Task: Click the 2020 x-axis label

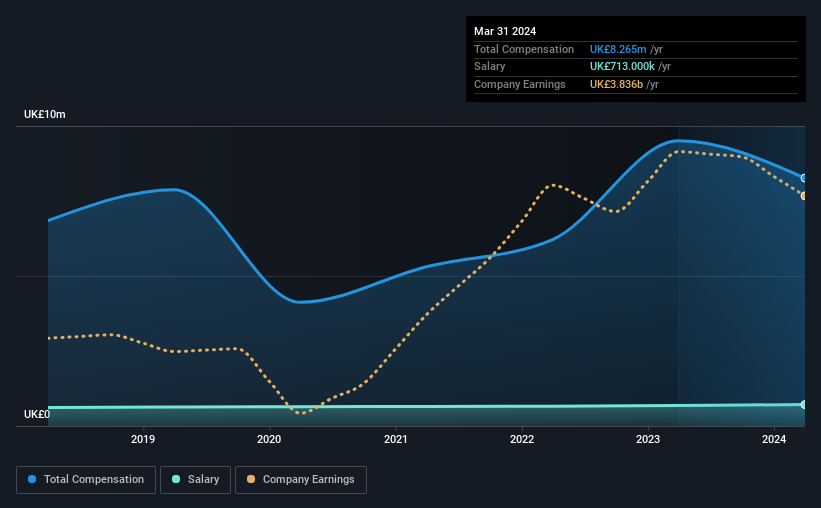Action: click(269, 439)
